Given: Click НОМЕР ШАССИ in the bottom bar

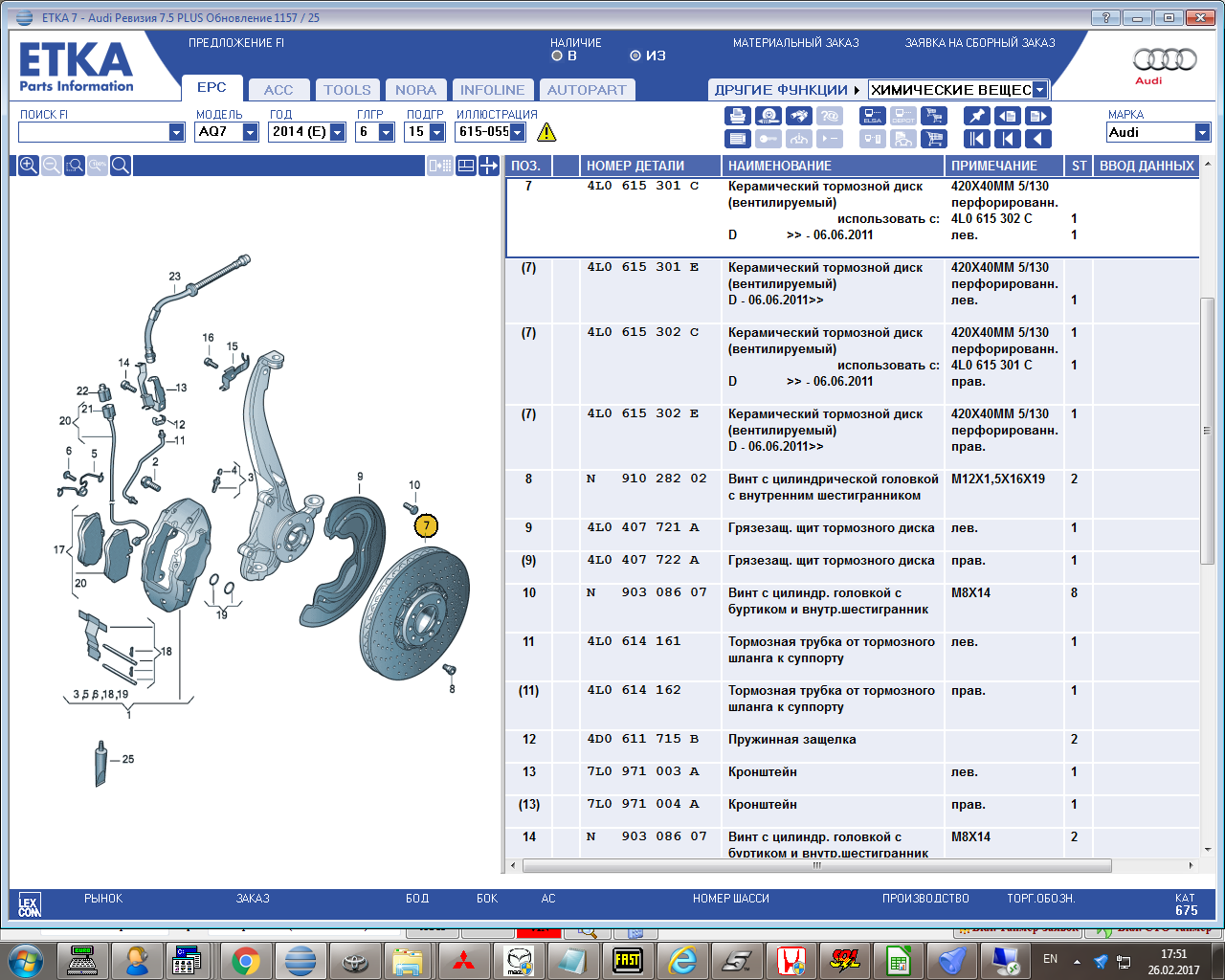Looking at the screenshot, I should (x=731, y=899).
